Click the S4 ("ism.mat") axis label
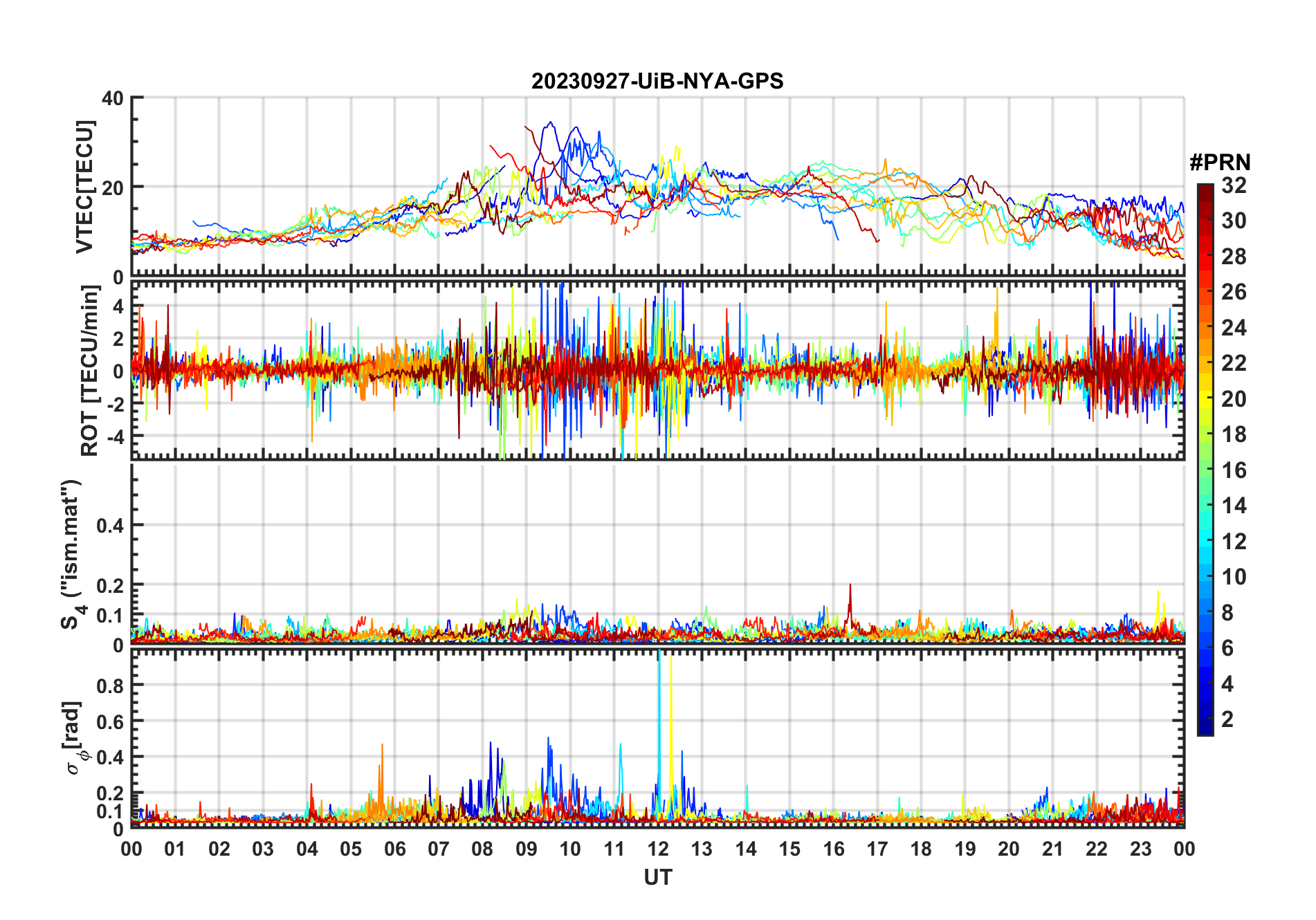 pyautogui.click(x=72, y=553)
